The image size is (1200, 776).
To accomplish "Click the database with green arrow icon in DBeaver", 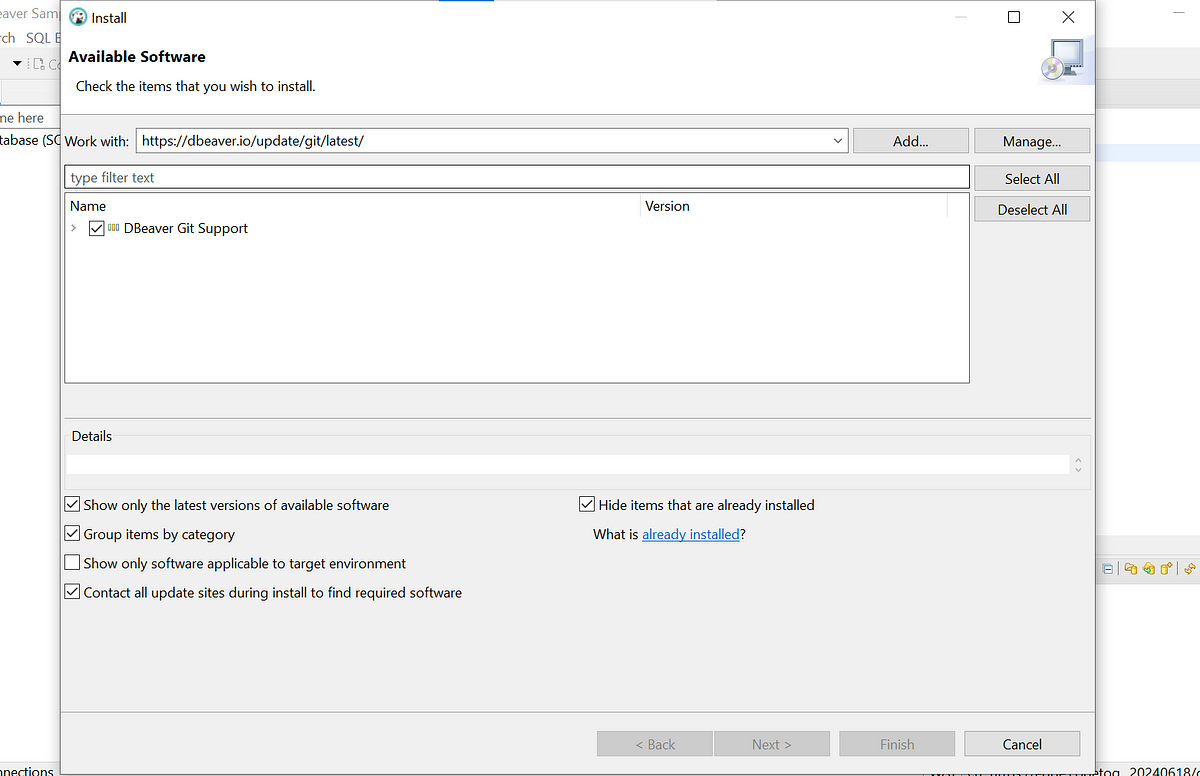I will click(1149, 569).
